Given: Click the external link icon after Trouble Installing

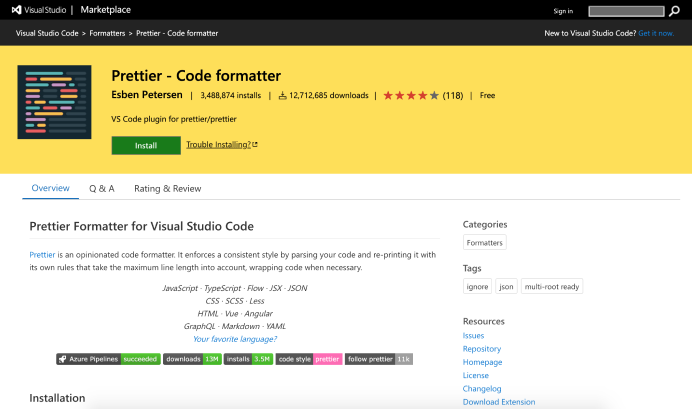Looking at the screenshot, I should [255, 144].
